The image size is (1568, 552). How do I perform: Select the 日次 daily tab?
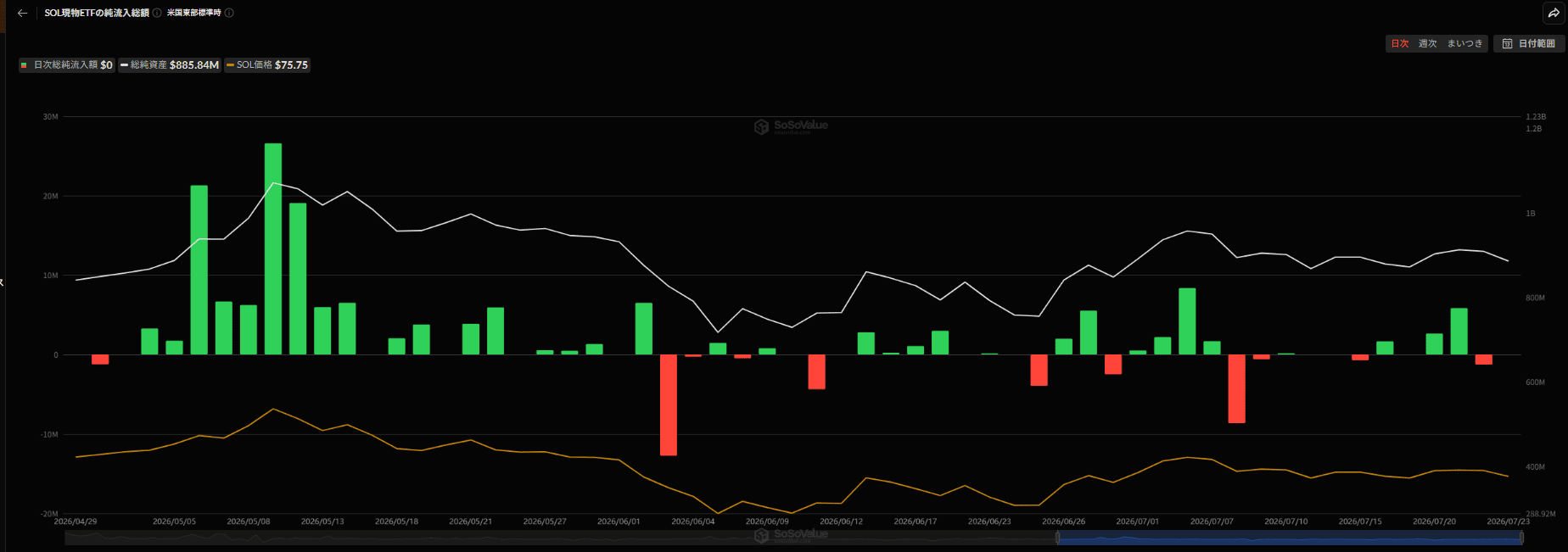(1400, 43)
